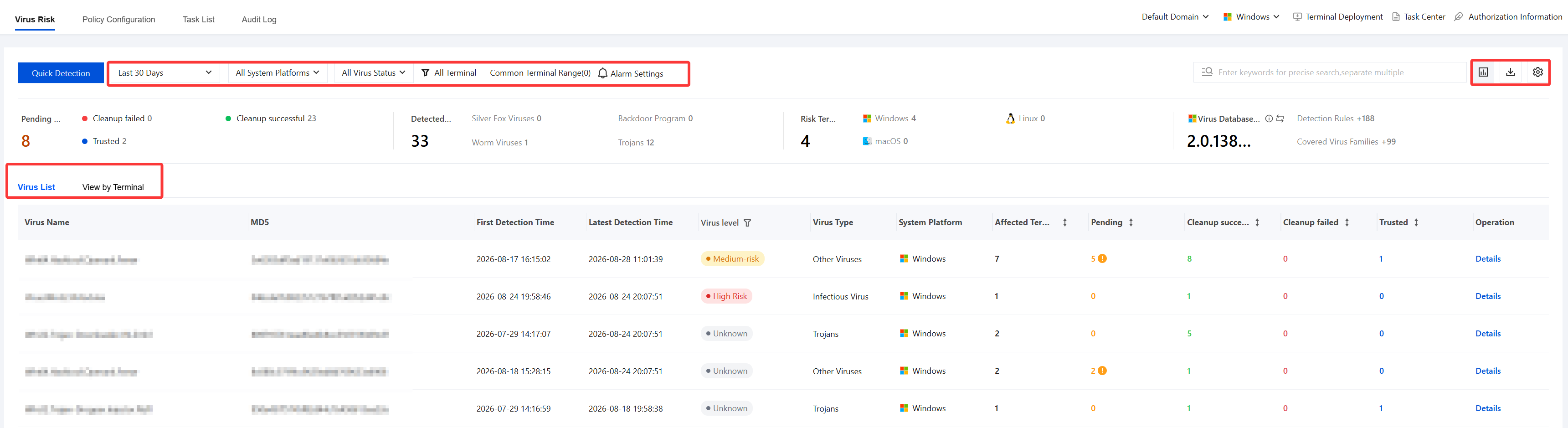Open the gear settings icon
1568x428 pixels.
pos(1537,72)
